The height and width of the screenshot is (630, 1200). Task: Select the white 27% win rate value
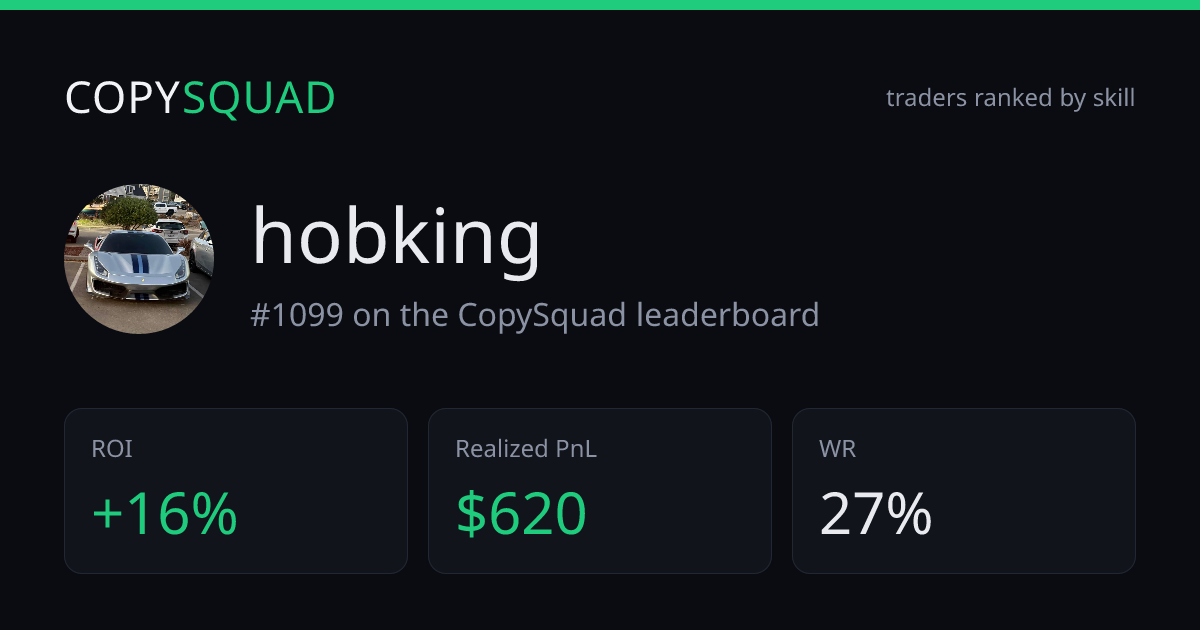click(876, 514)
